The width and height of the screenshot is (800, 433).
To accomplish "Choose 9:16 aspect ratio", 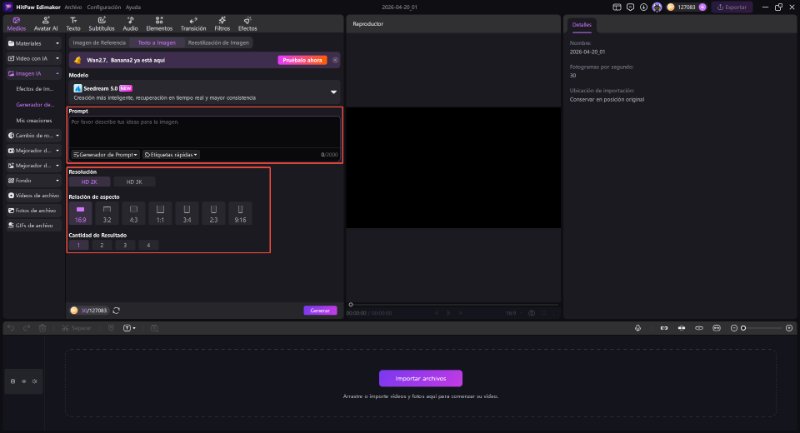I will pos(240,214).
